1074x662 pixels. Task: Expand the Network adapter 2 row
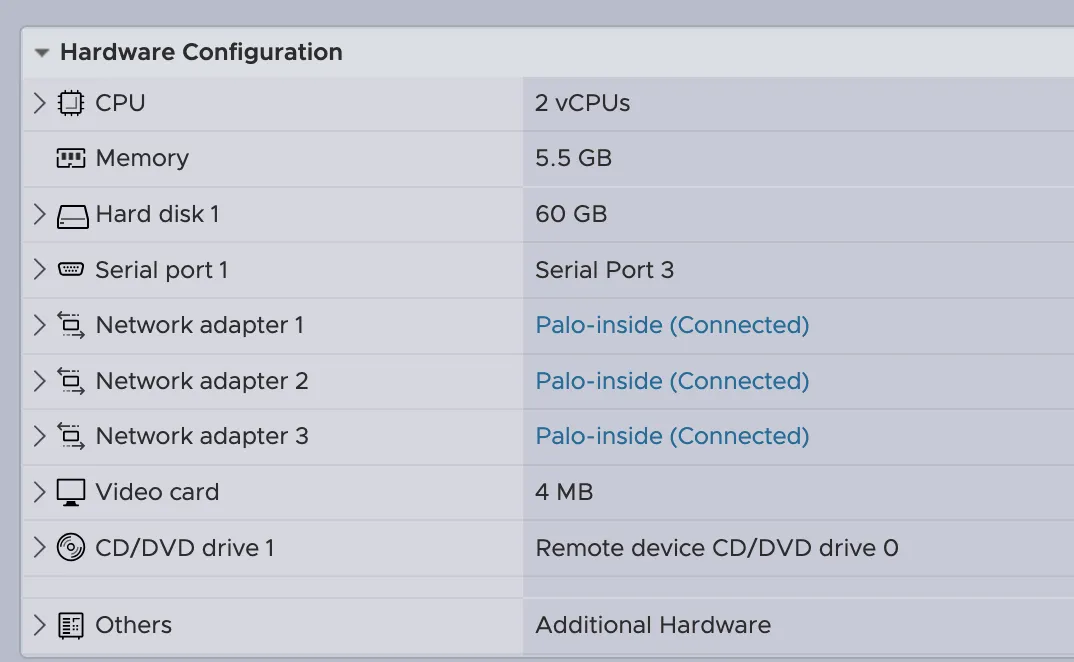pos(39,381)
